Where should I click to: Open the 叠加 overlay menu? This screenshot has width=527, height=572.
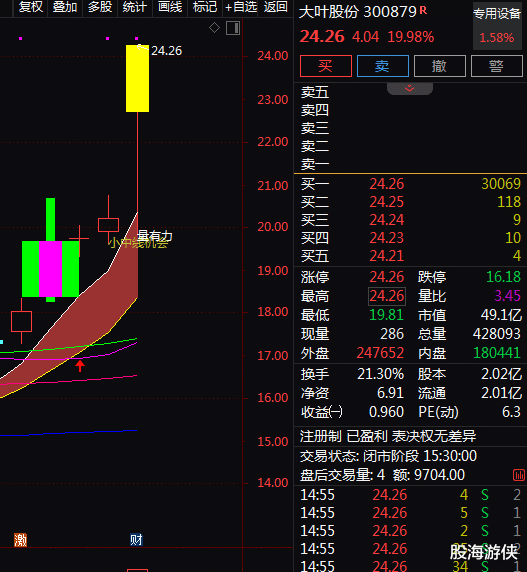65,7
